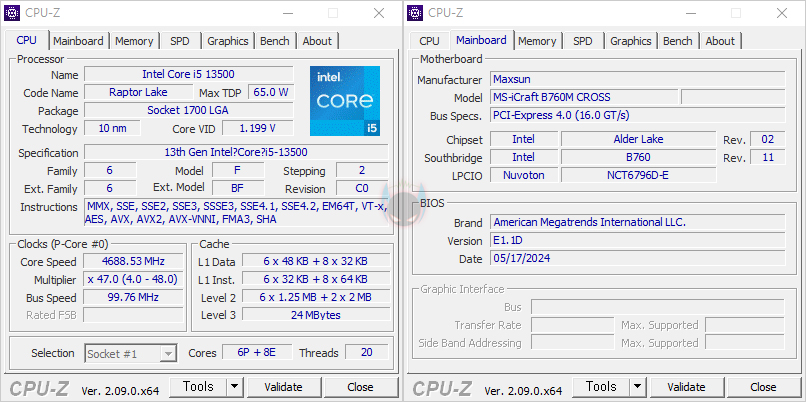806x402 pixels.
Task: Click the Maxsun manufacturer field
Action: (x=638, y=79)
